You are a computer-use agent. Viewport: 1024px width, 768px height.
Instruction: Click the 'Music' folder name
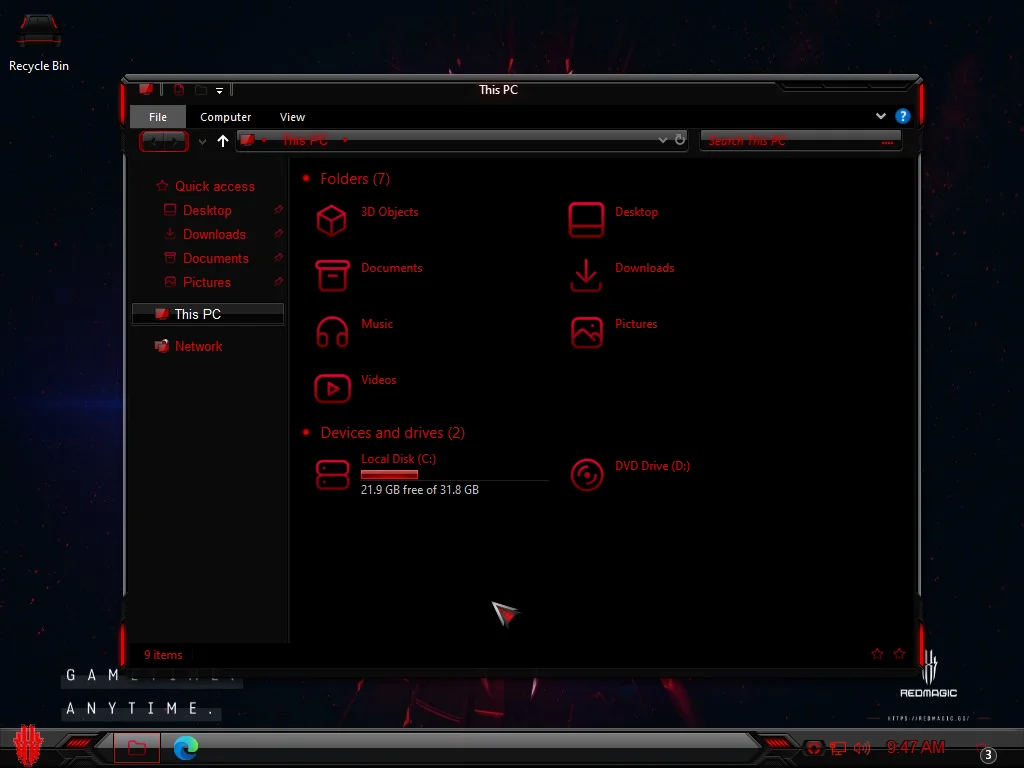tap(377, 324)
